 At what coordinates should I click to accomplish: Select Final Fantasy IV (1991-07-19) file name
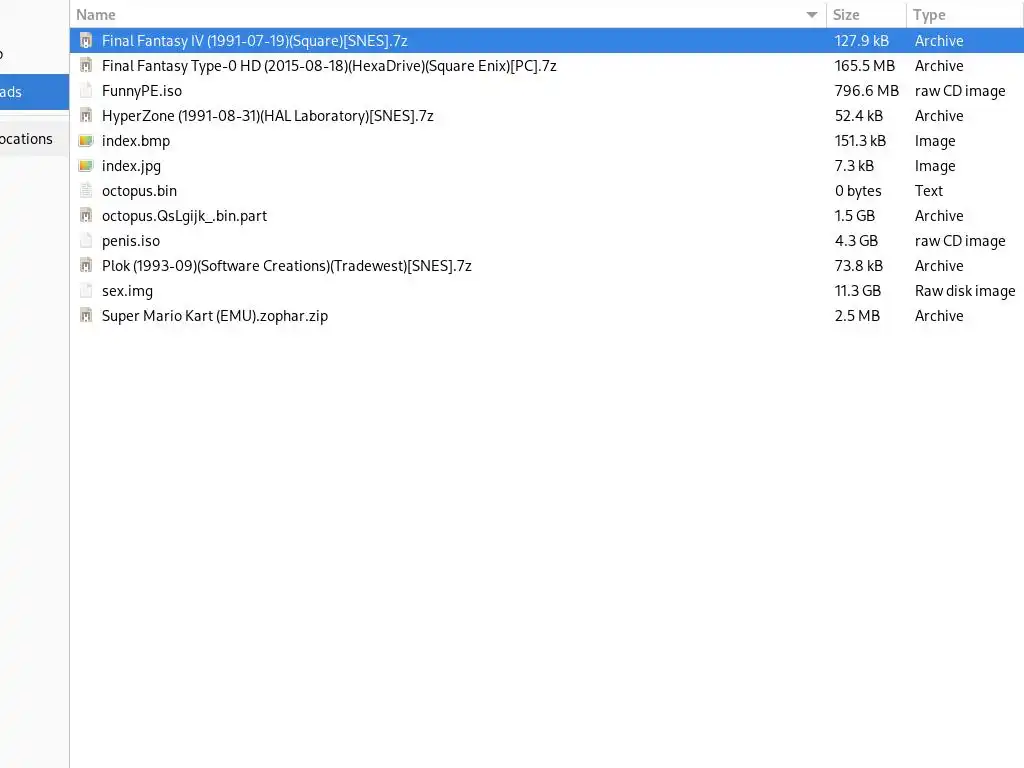tap(255, 40)
